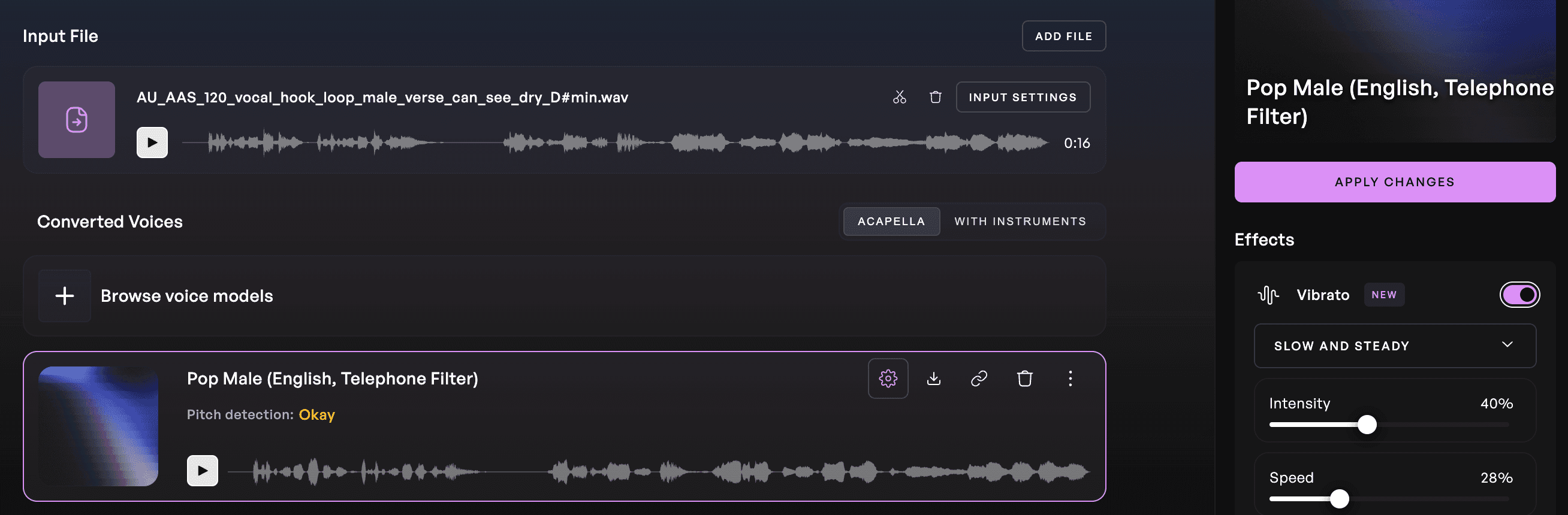Image resolution: width=1568 pixels, height=515 pixels.
Task: Switch to Acapella tab
Action: [x=891, y=222]
